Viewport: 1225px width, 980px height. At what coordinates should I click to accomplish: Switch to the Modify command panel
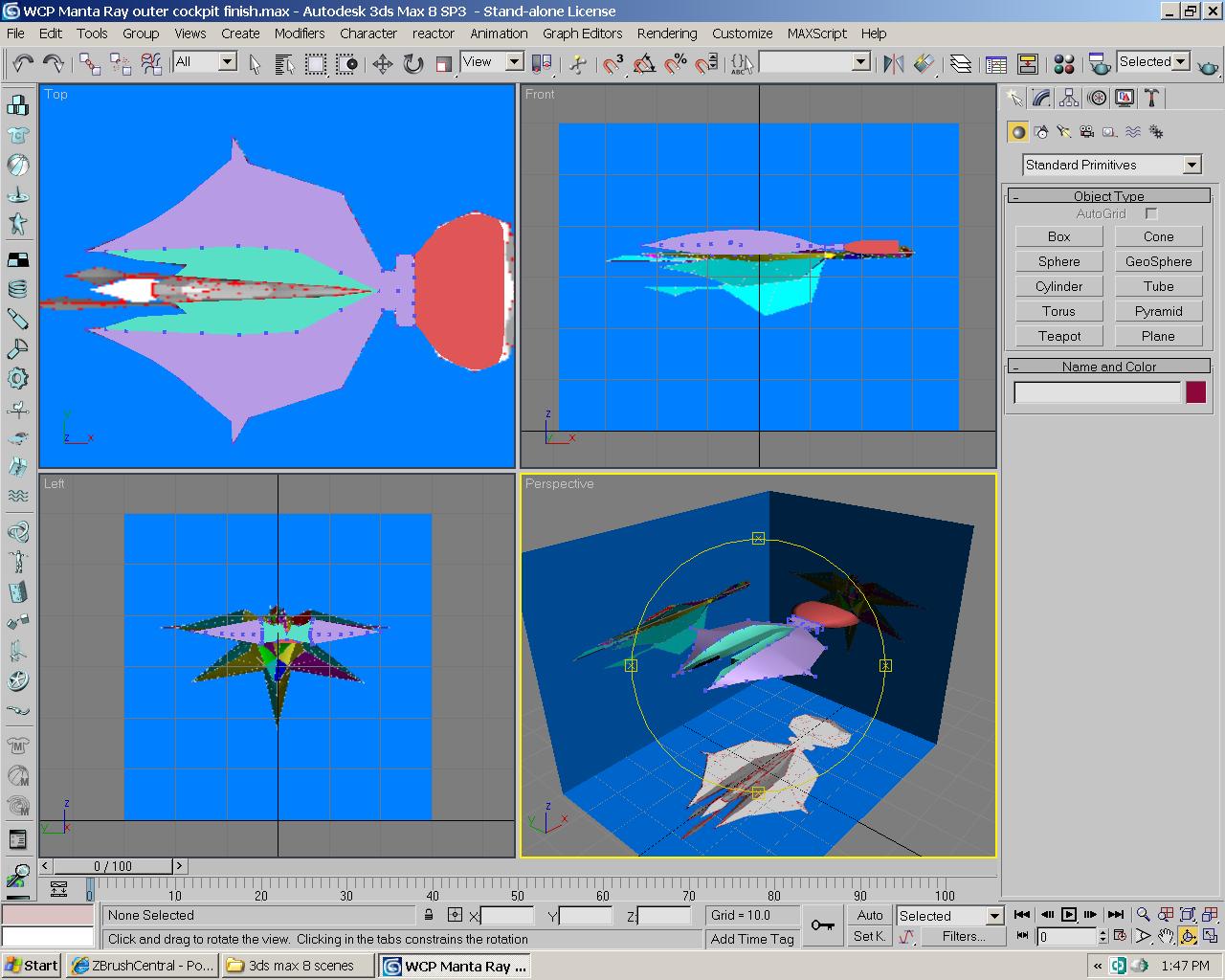click(x=1039, y=97)
